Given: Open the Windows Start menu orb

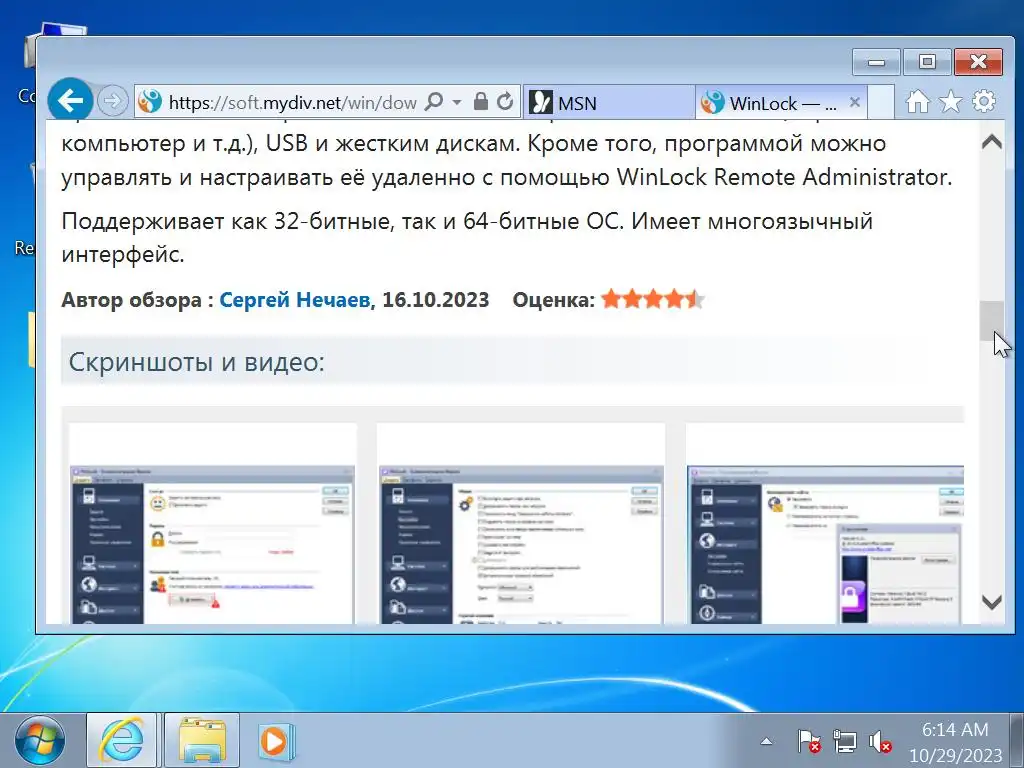Looking at the screenshot, I should coord(40,741).
